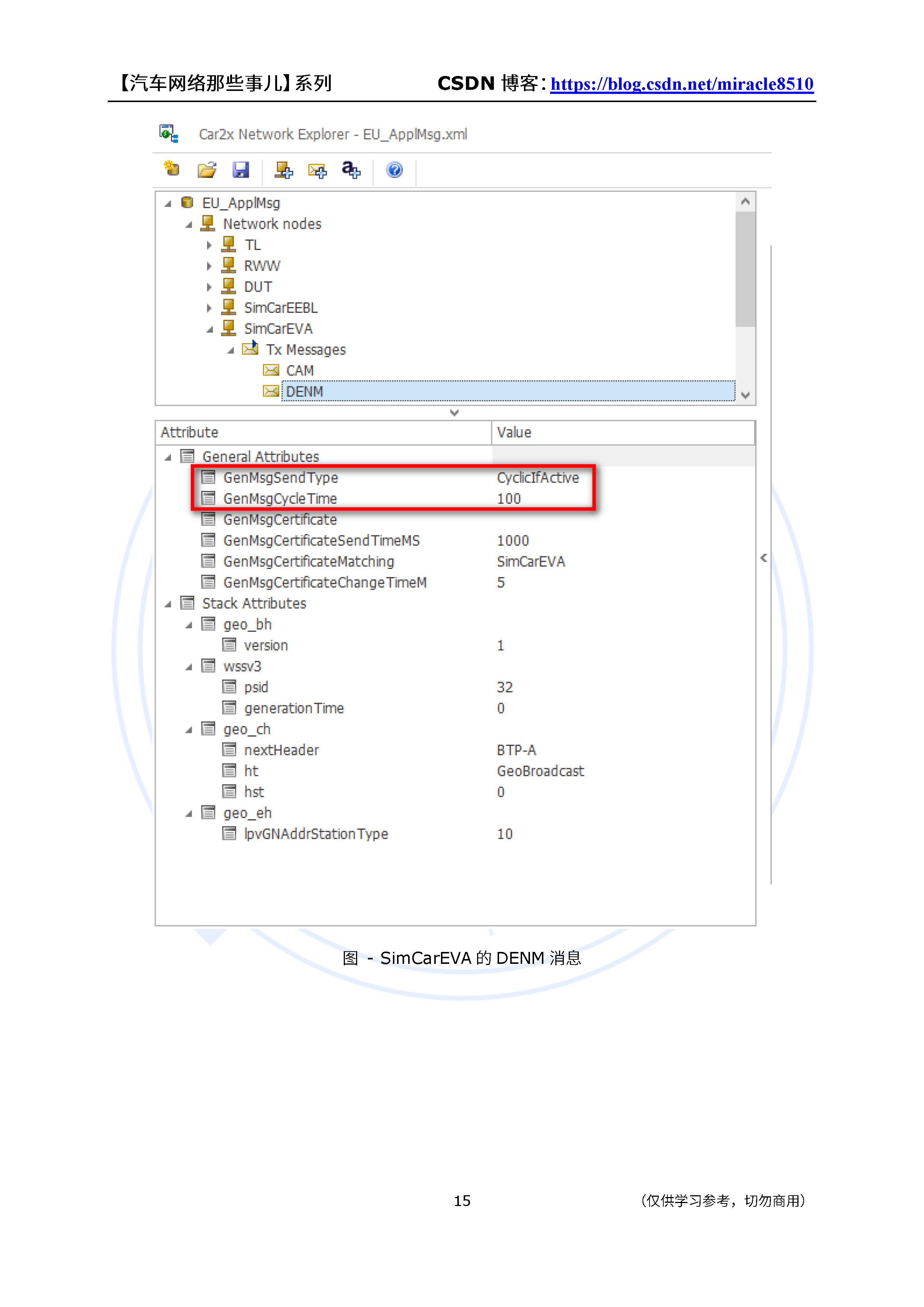Click the New database toolbar icon

point(172,169)
